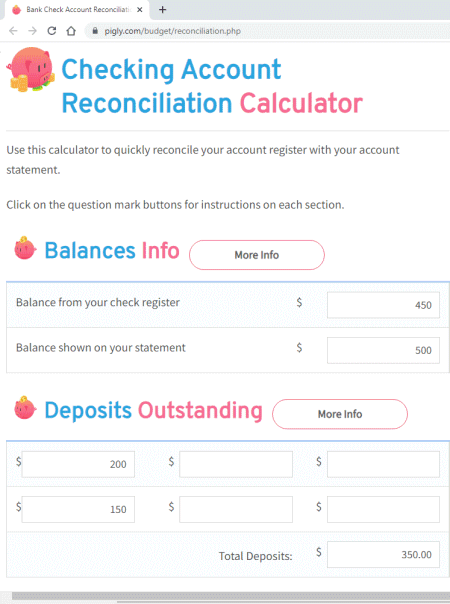450x604 pixels.
Task: Go to the browser home icon
Action: click(x=71, y=31)
